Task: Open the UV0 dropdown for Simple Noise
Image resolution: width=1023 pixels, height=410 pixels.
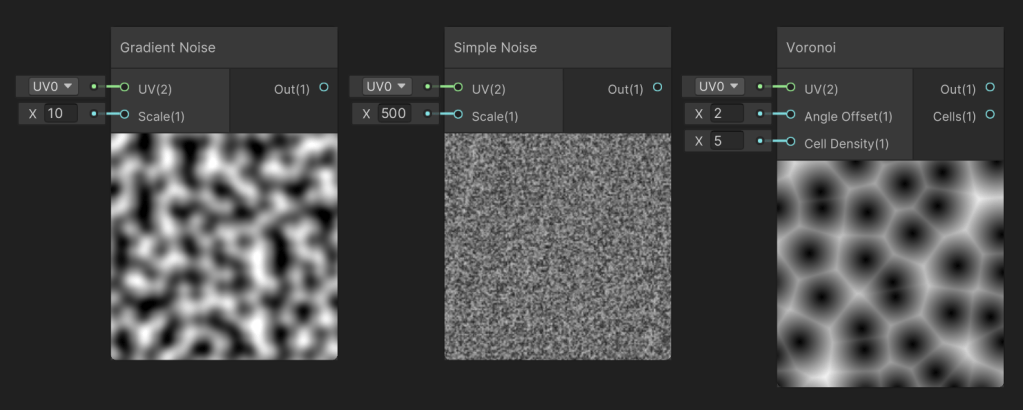Action: point(386,87)
